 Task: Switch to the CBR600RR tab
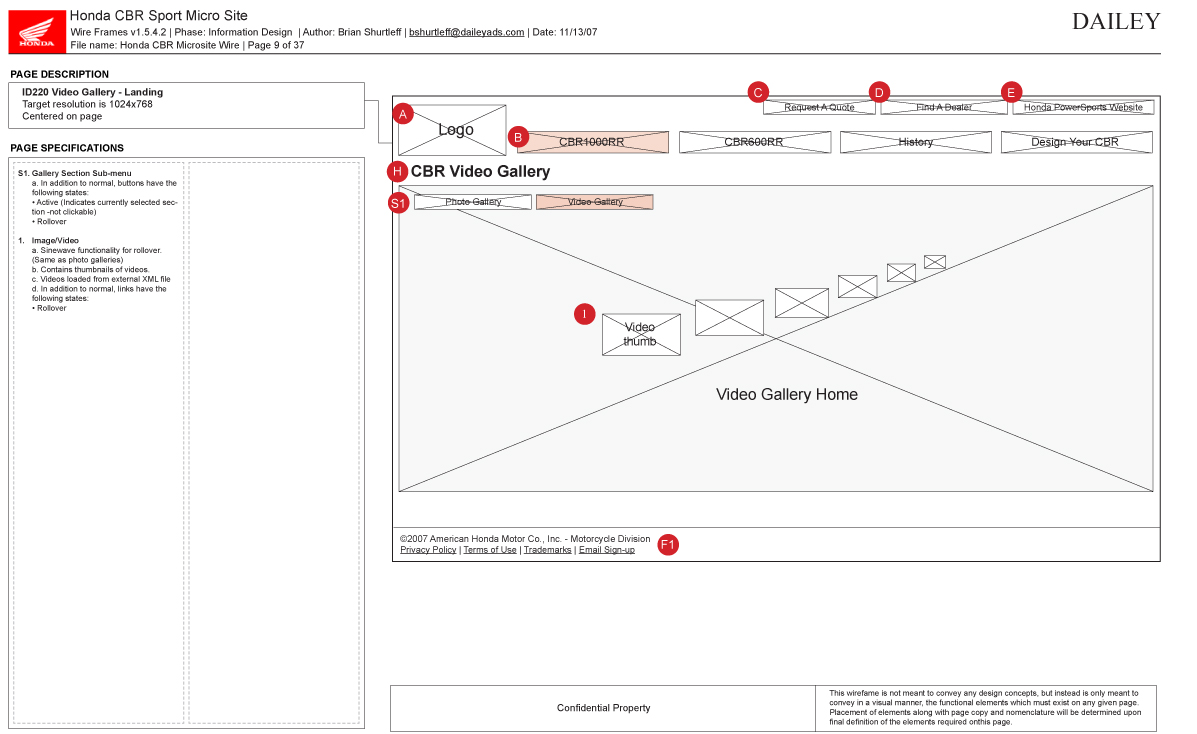tap(754, 142)
